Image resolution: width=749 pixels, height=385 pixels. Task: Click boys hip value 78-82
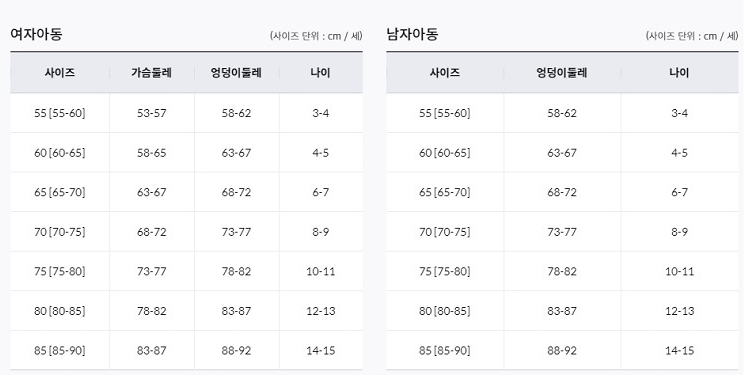point(562,271)
